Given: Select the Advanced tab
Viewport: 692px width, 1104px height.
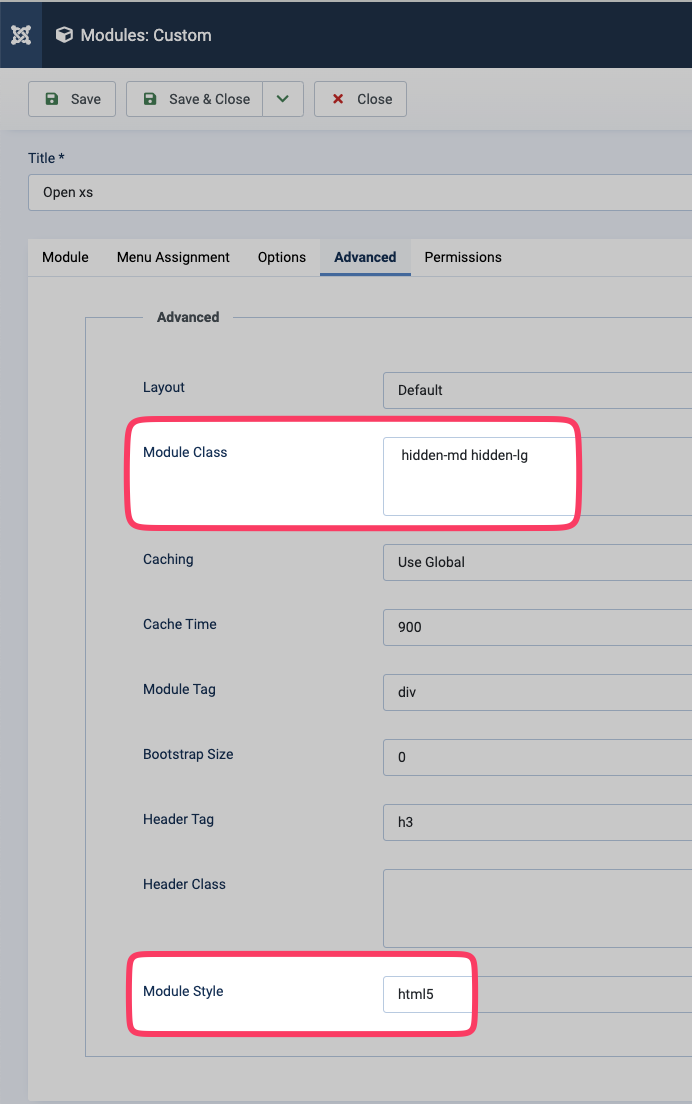Looking at the screenshot, I should pyautogui.click(x=365, y=257).
